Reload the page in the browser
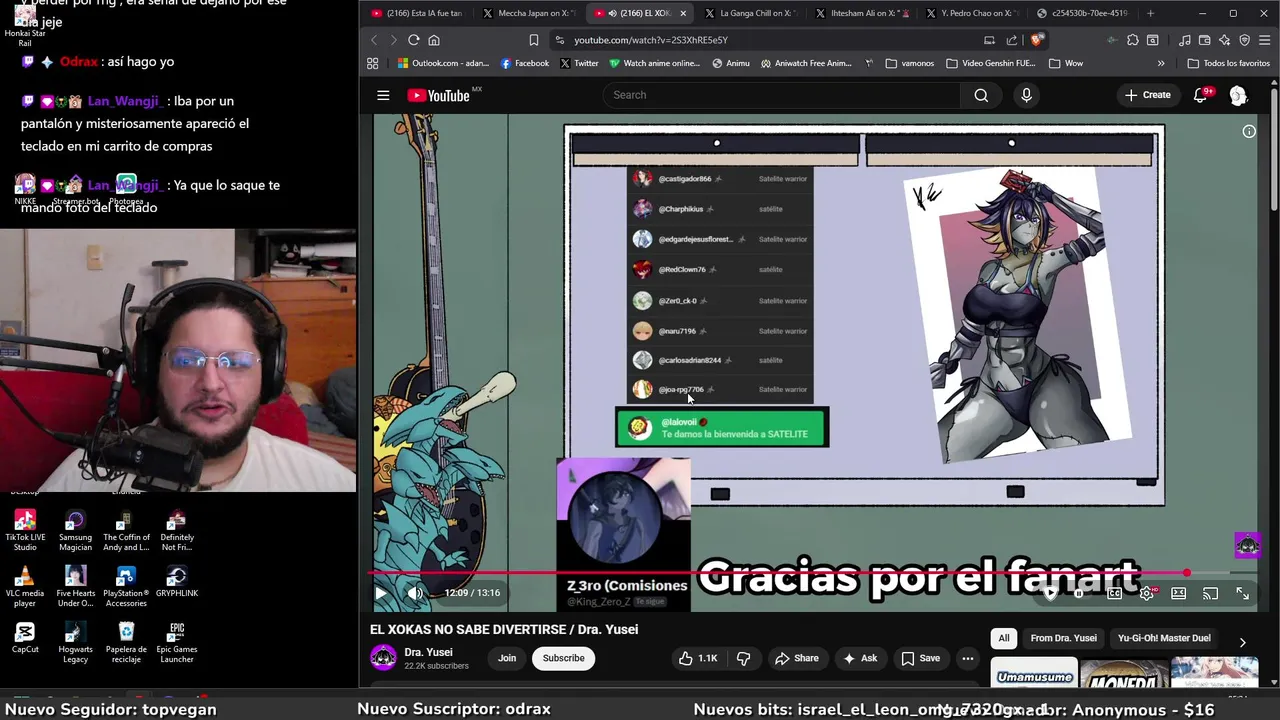This screenshot has width=1280, height=720. click(413, 40)
